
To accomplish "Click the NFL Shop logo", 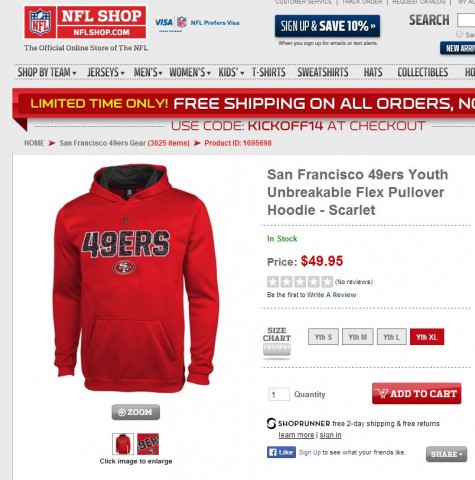I will (x=85, y=22).
